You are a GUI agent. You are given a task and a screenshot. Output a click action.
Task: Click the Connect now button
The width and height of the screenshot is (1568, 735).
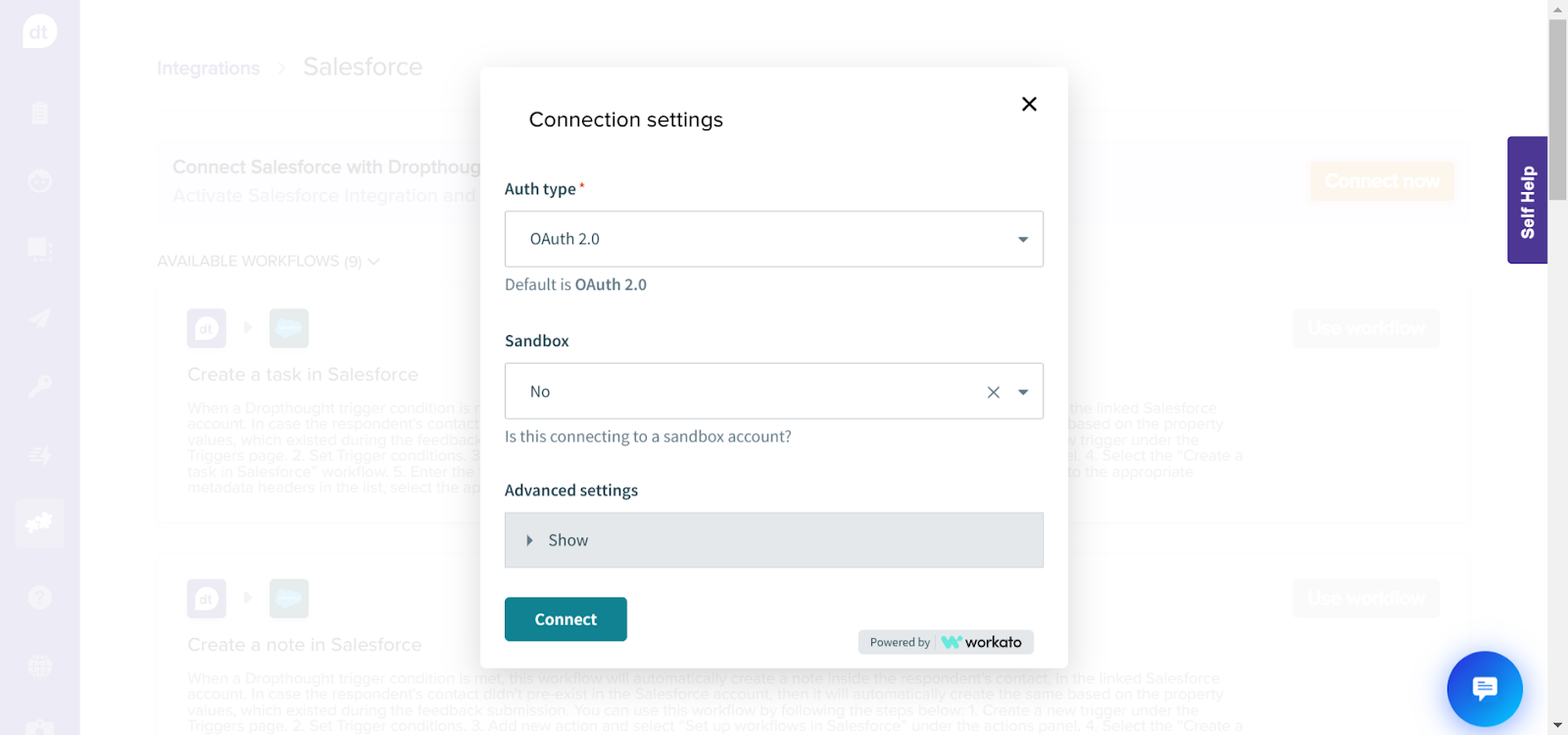[1382, 181]
